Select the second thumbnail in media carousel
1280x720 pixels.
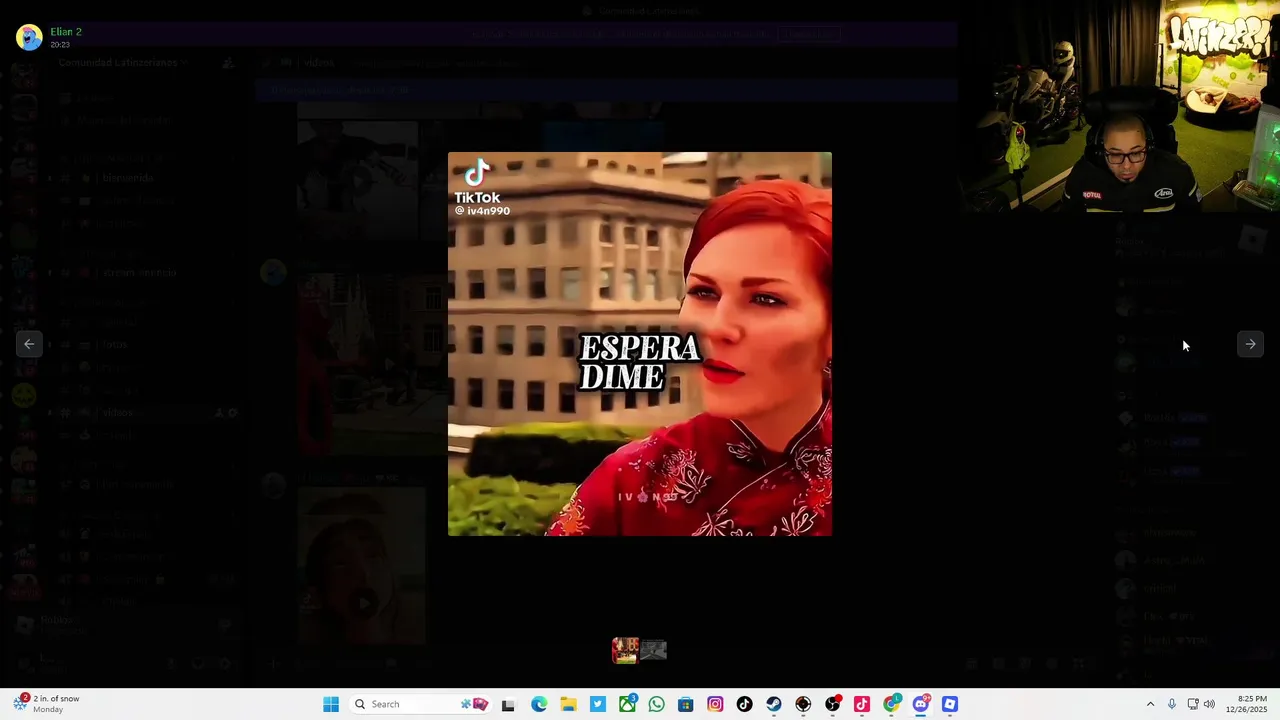coord(653,651)
